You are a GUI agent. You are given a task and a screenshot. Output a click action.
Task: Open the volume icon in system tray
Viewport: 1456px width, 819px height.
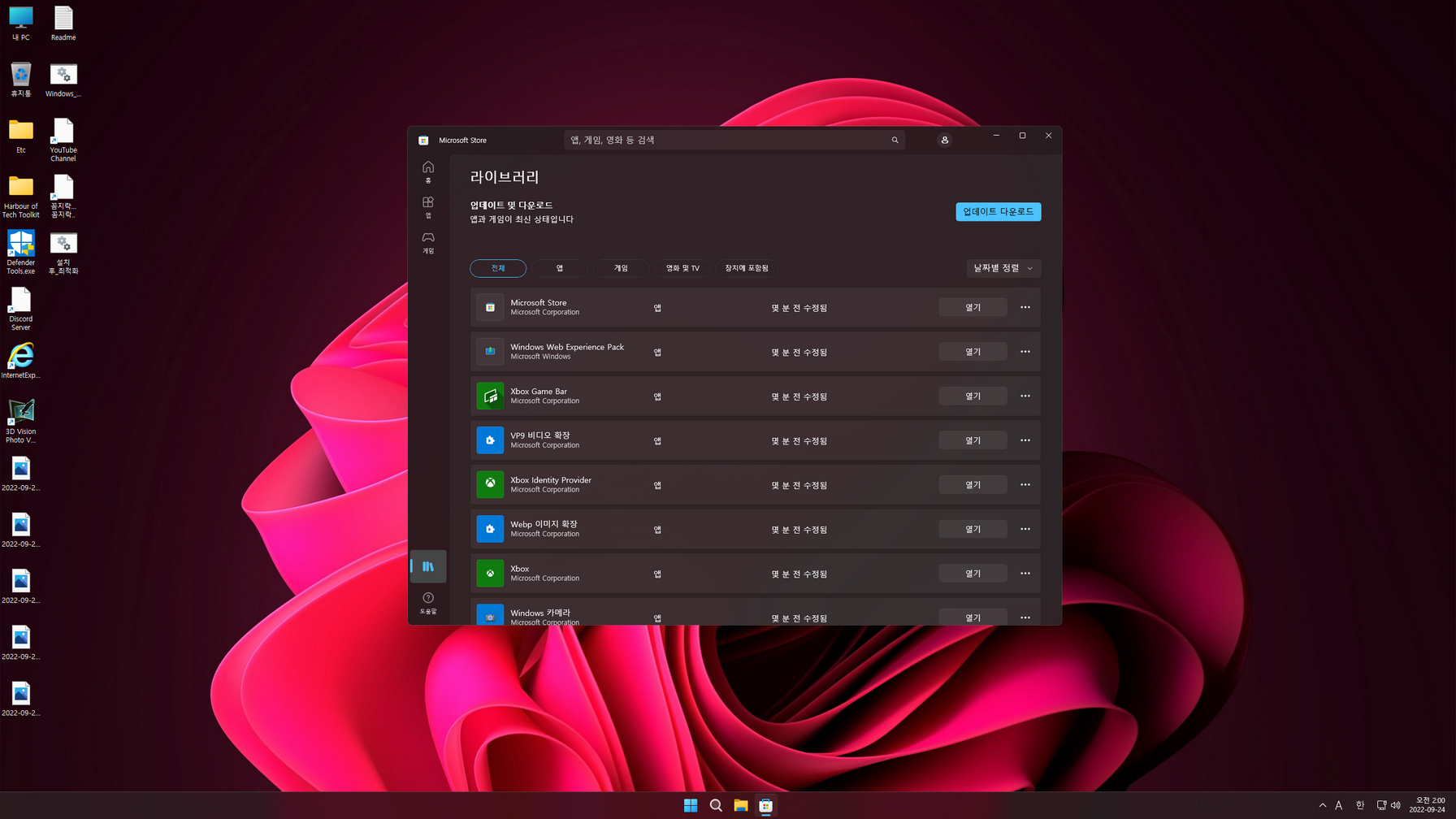(1396, 805)
